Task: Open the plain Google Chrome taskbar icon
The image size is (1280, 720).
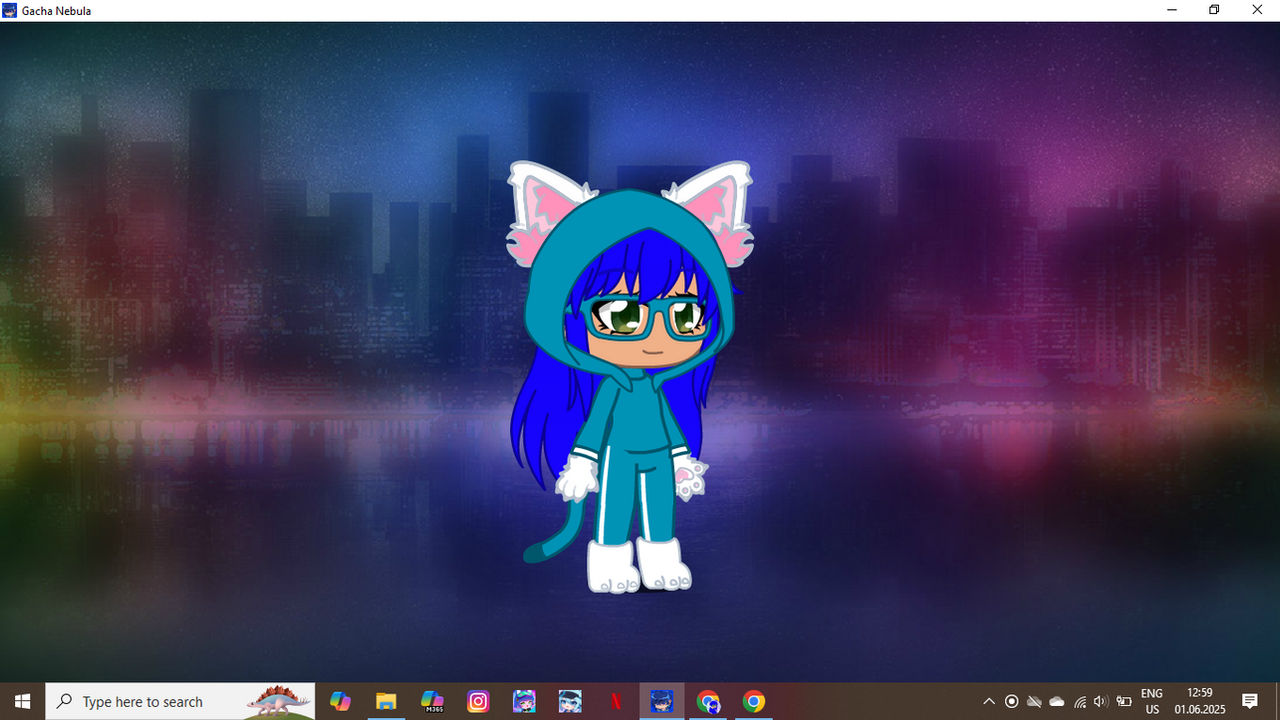Action: [x=754, y=701]
